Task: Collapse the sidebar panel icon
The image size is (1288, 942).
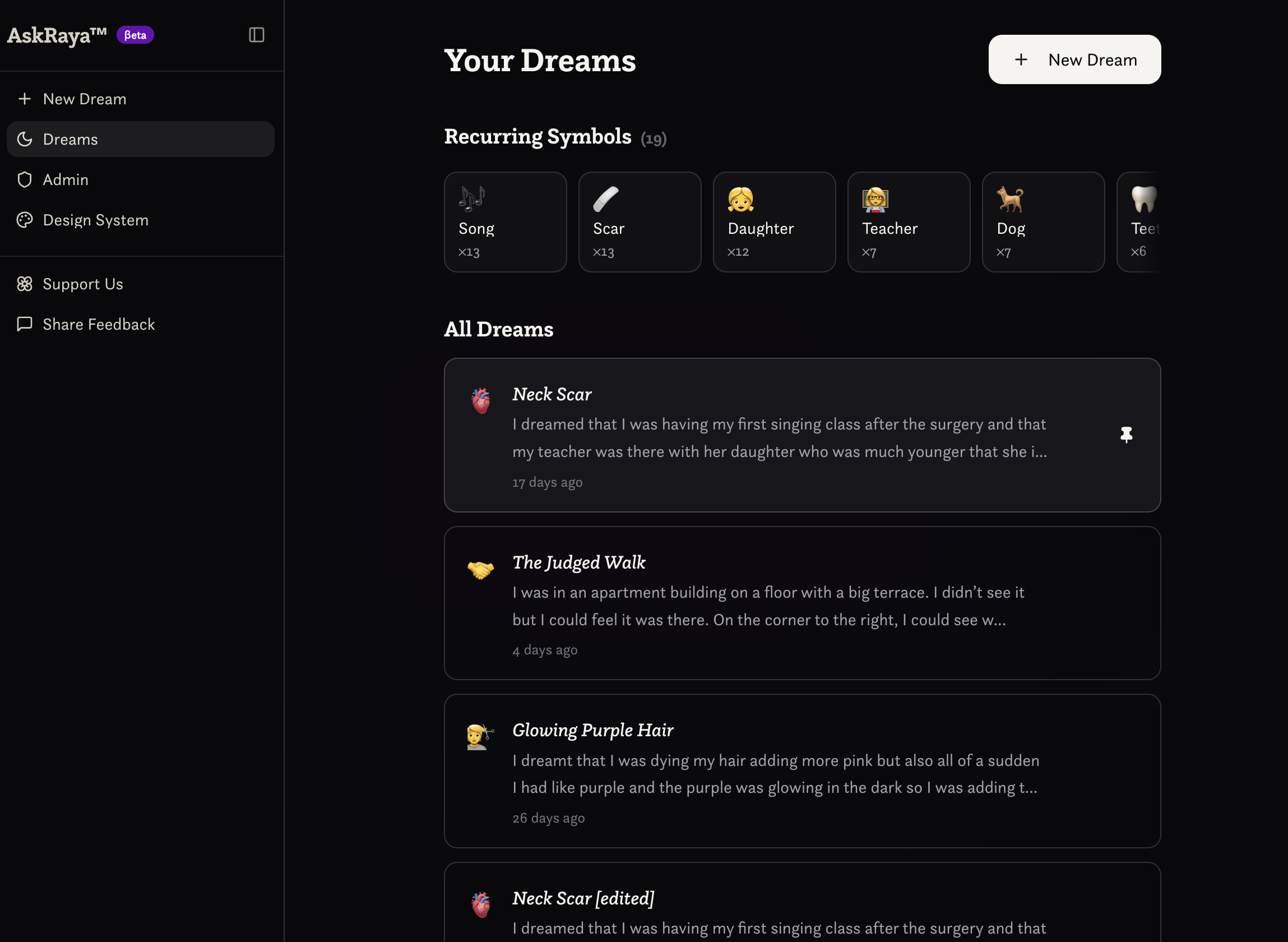Action: click(257, 35)
